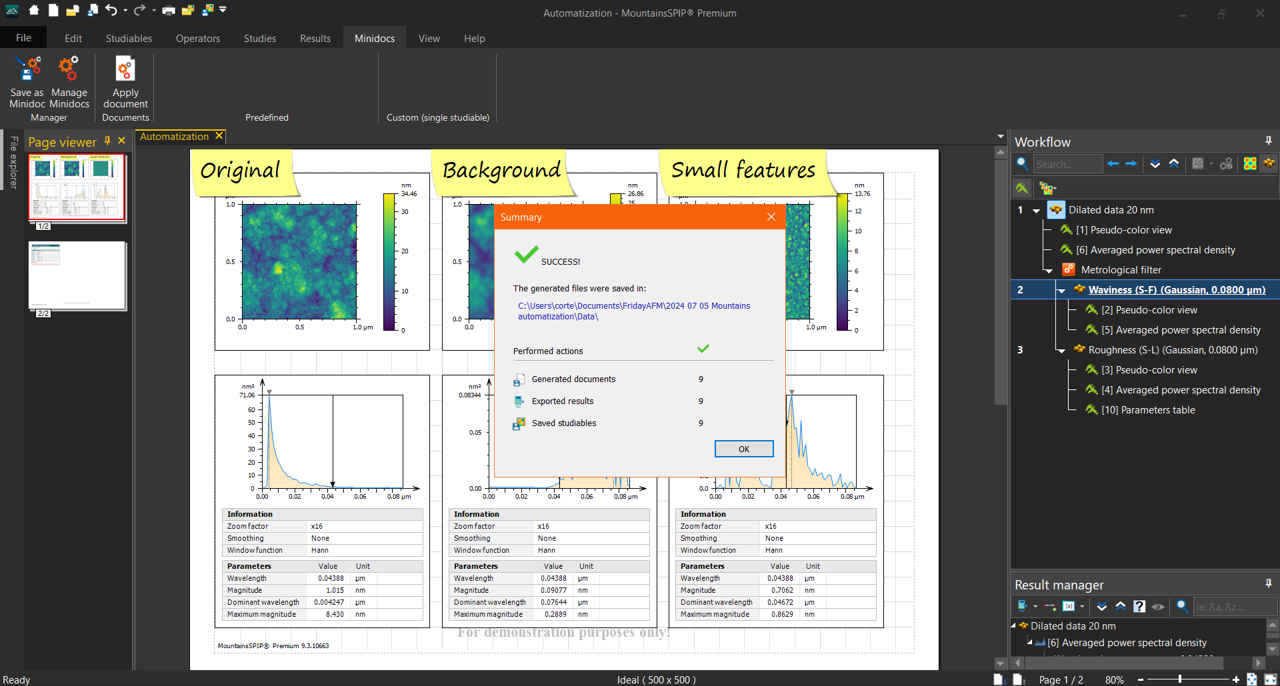This screenshot has height=686, width=1280.
Task: Click the Home icon in quick access toolbar
Action: tap(34, 10)
